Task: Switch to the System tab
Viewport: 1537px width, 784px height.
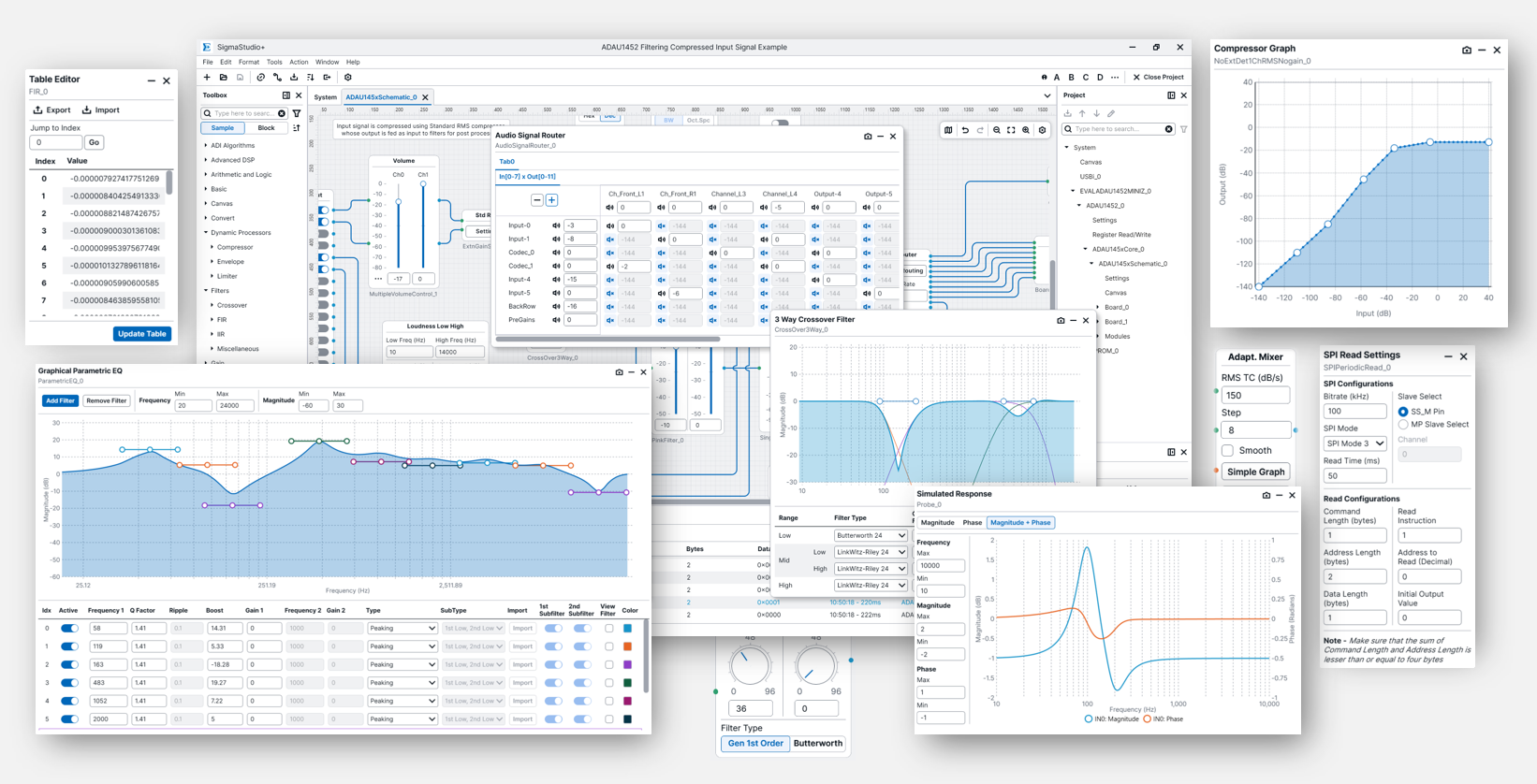Action: click(325, 97)
